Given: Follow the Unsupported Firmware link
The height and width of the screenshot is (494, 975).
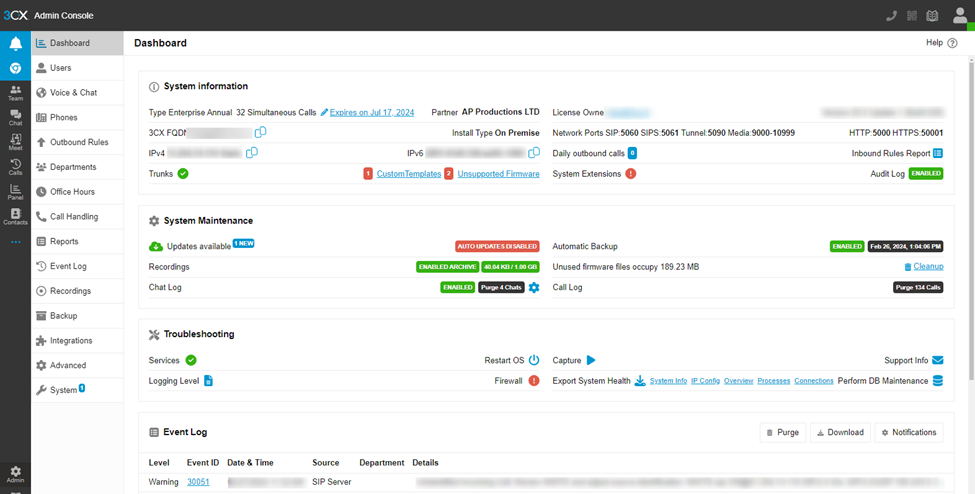Looking at the screenshot, I should point(498,174).
